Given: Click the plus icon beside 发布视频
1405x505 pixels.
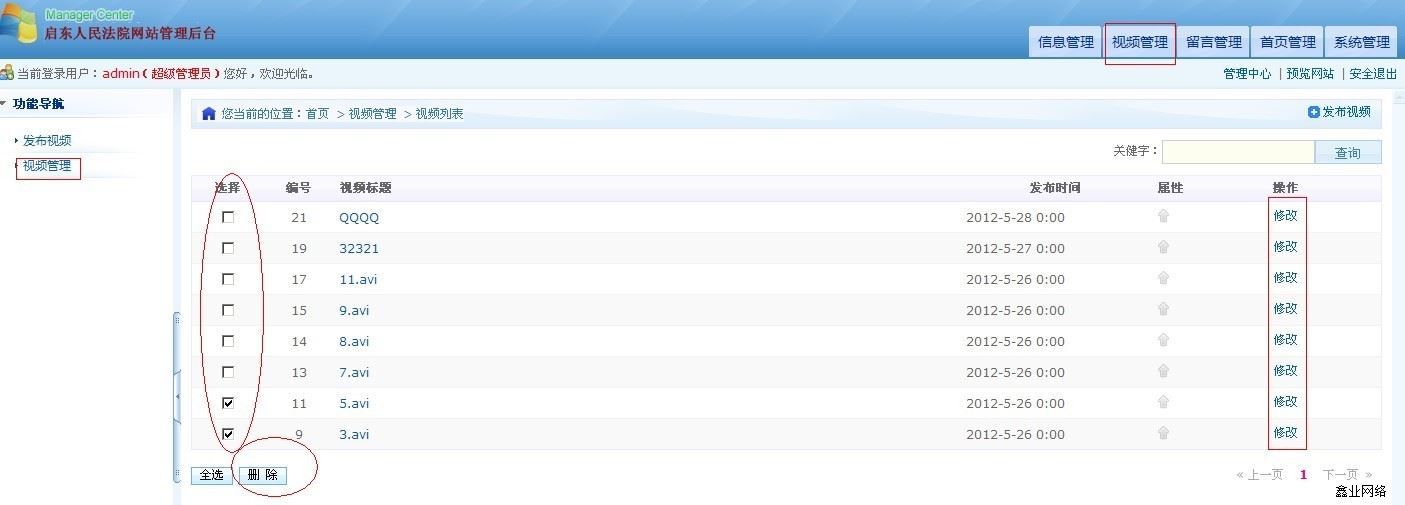Looking at the screenshot, I should pyautogui.click(x=1313, y=112).
